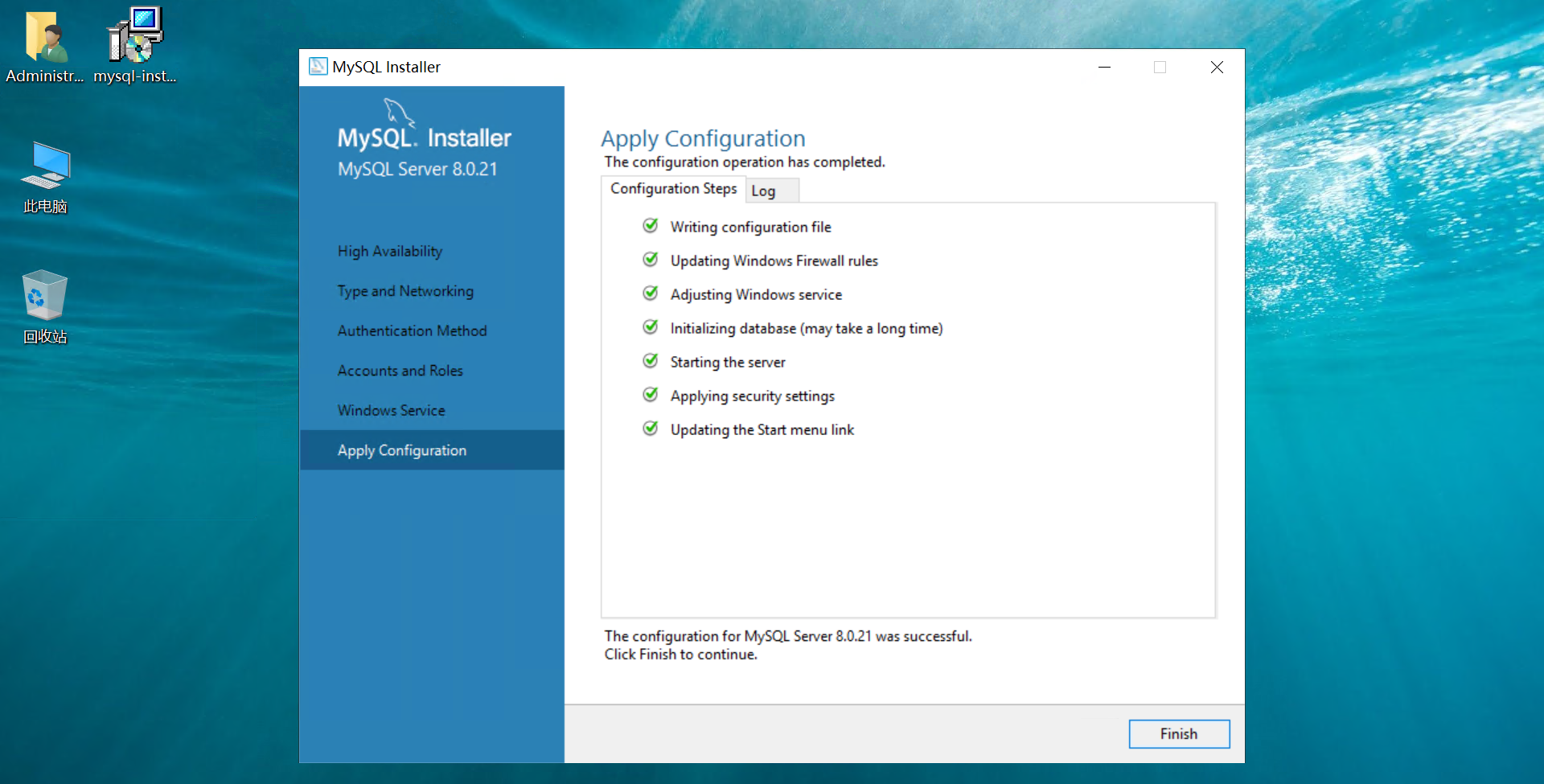Click checkmark icon for Adjusting Windows service
The height and width of the screenshot is (784, 1544).
coord(651,293)
